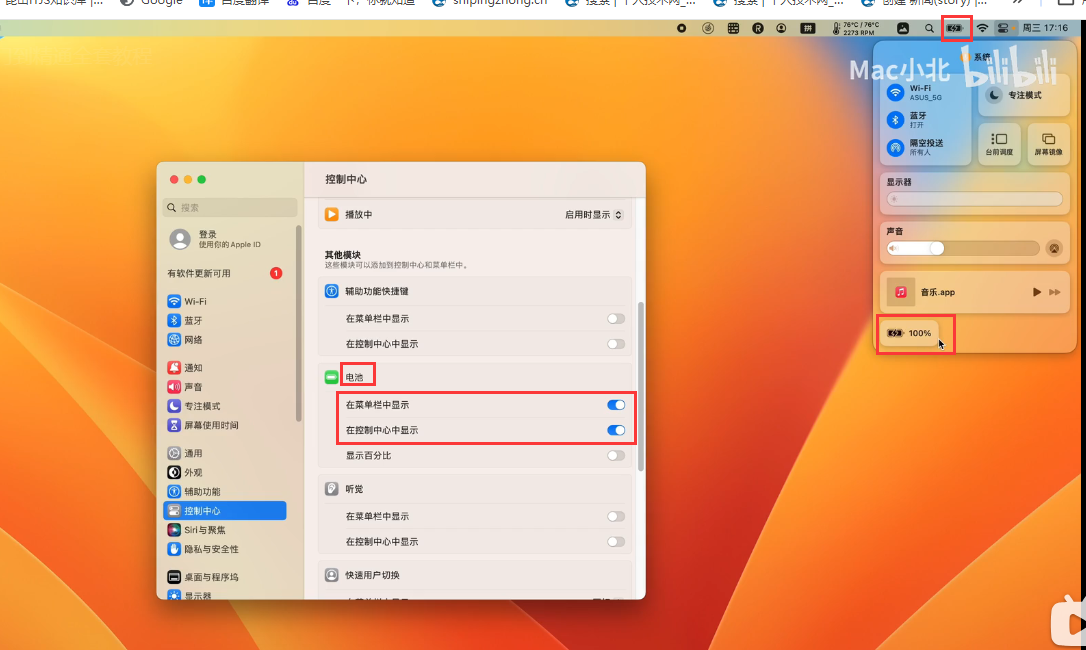Select 外观 in the settings sidebar
Viewport: 1086px width, 650px height.
[224, 473]
